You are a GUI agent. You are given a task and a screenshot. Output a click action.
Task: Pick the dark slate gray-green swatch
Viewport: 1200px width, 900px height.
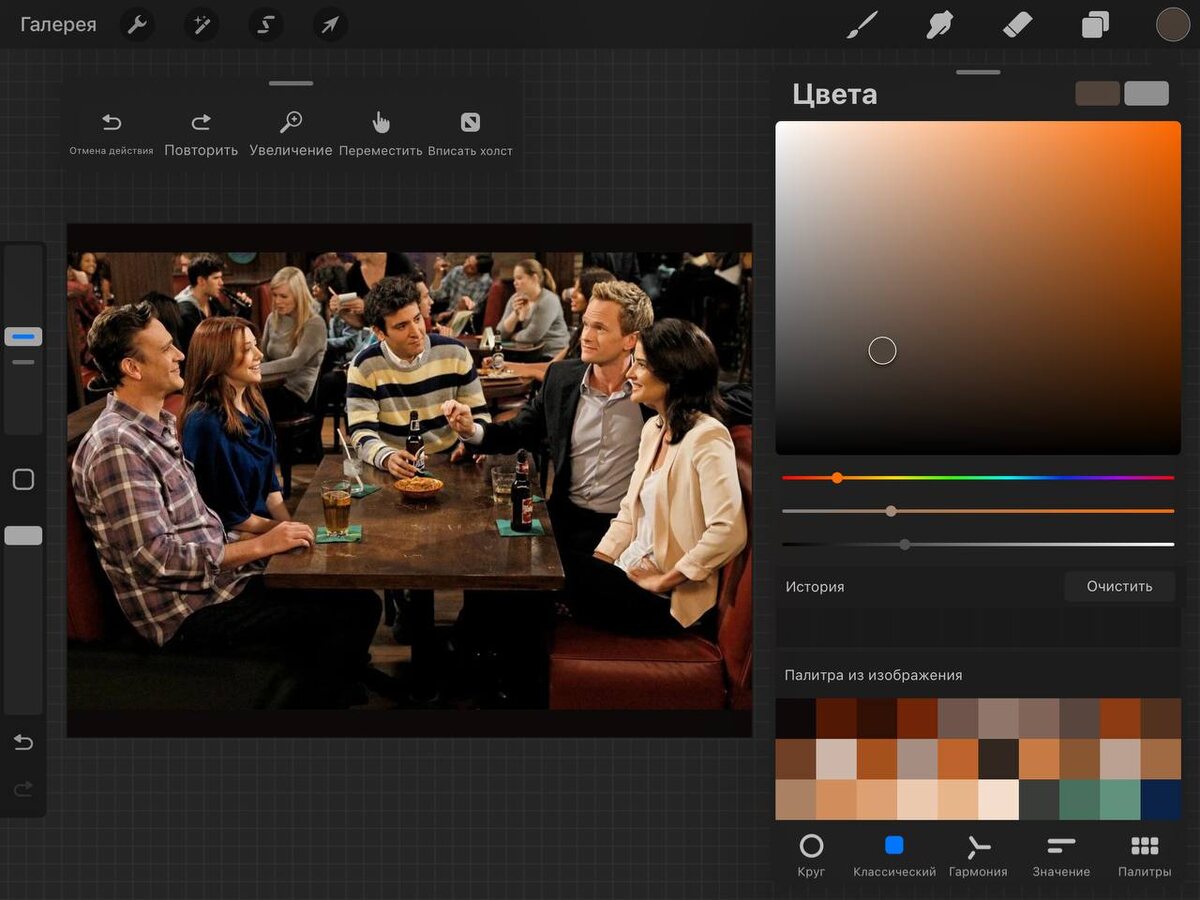tap(1039, 800)
